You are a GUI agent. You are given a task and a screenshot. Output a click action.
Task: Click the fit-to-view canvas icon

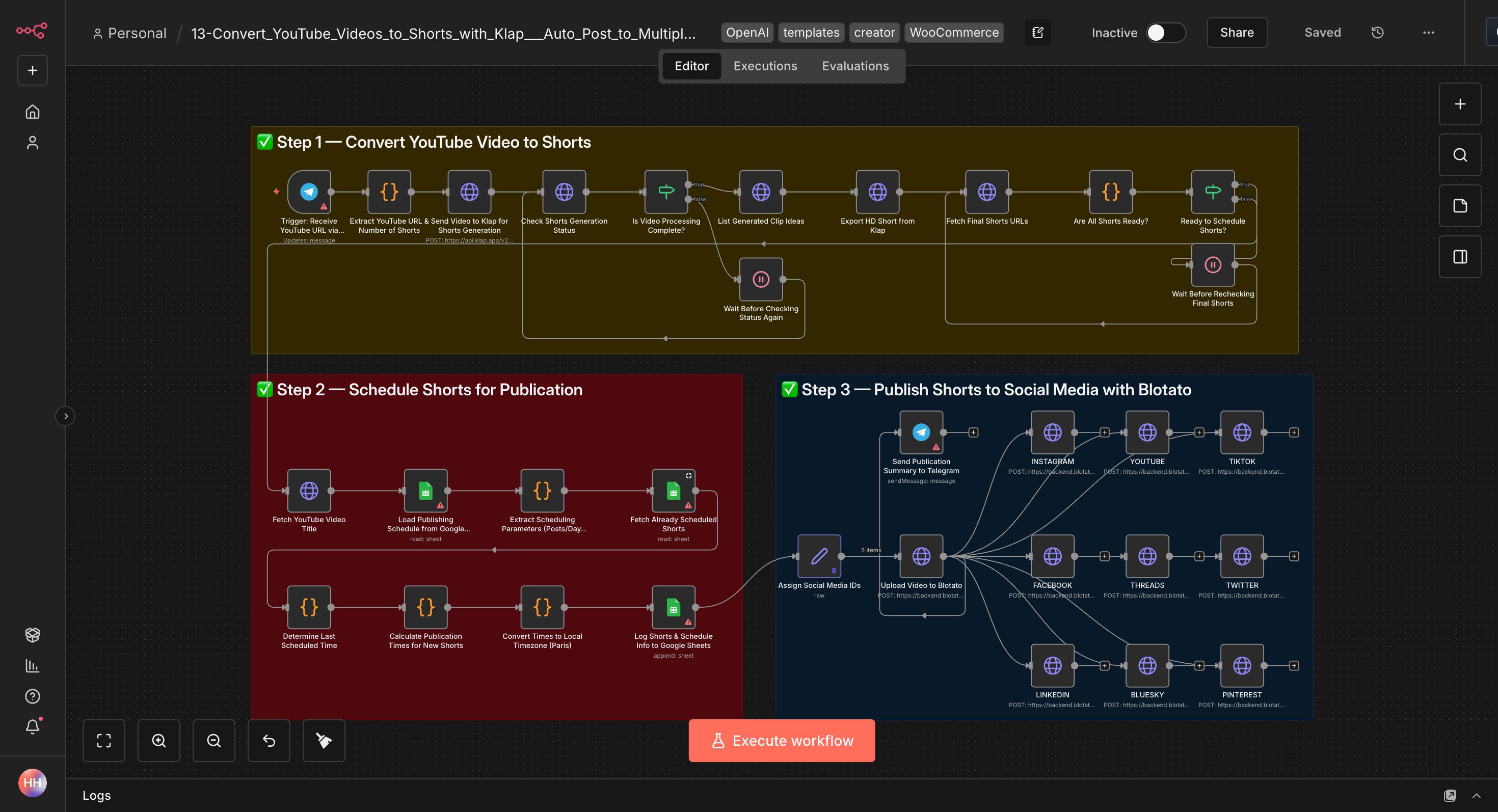pyautogui.click(x=103, y=741)
